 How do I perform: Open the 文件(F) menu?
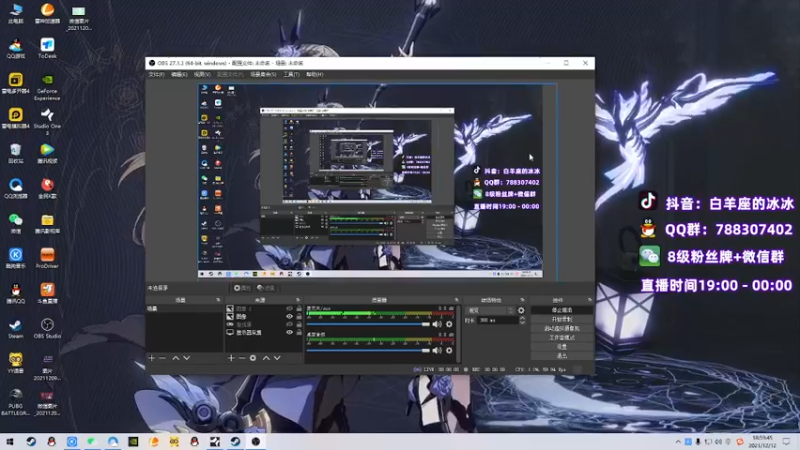(156, 74)
